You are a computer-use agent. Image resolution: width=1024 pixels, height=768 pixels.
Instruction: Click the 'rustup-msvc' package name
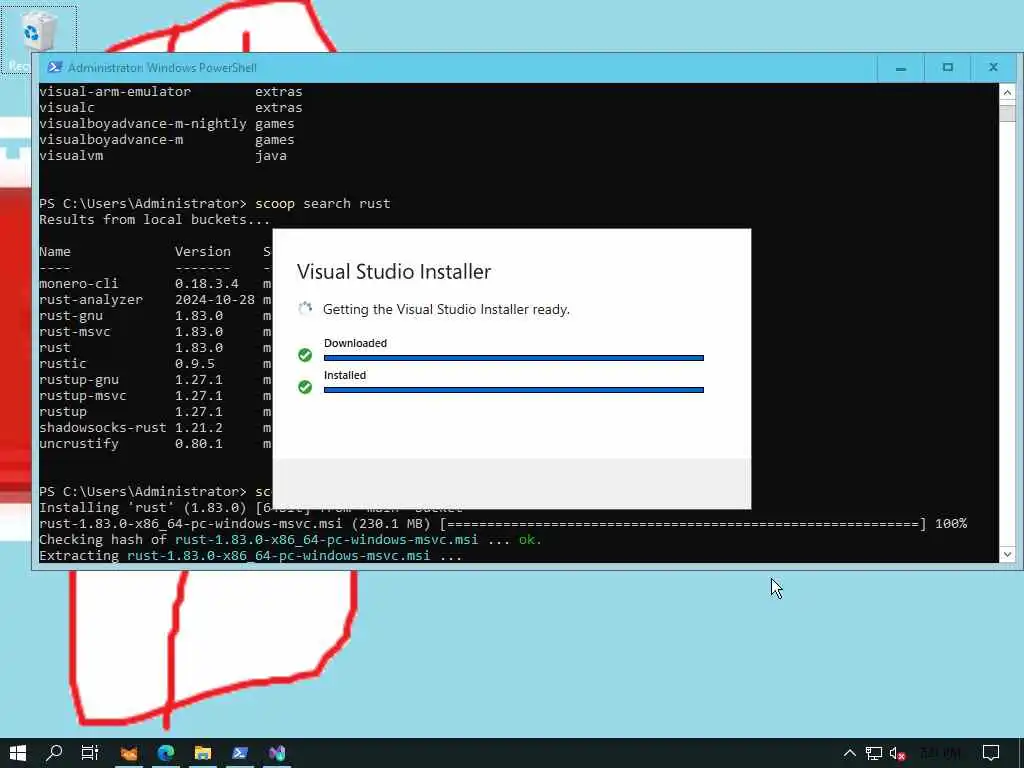(x=83, y=396)
